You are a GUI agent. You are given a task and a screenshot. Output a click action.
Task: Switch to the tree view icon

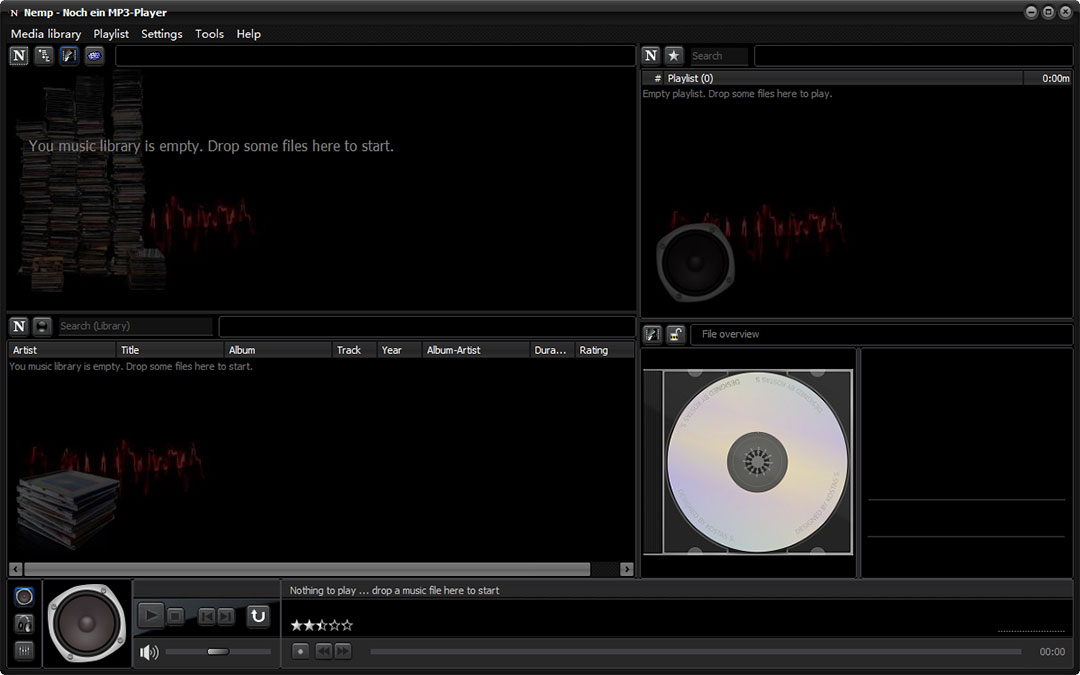pyautogui.click(x=44, y=56)
